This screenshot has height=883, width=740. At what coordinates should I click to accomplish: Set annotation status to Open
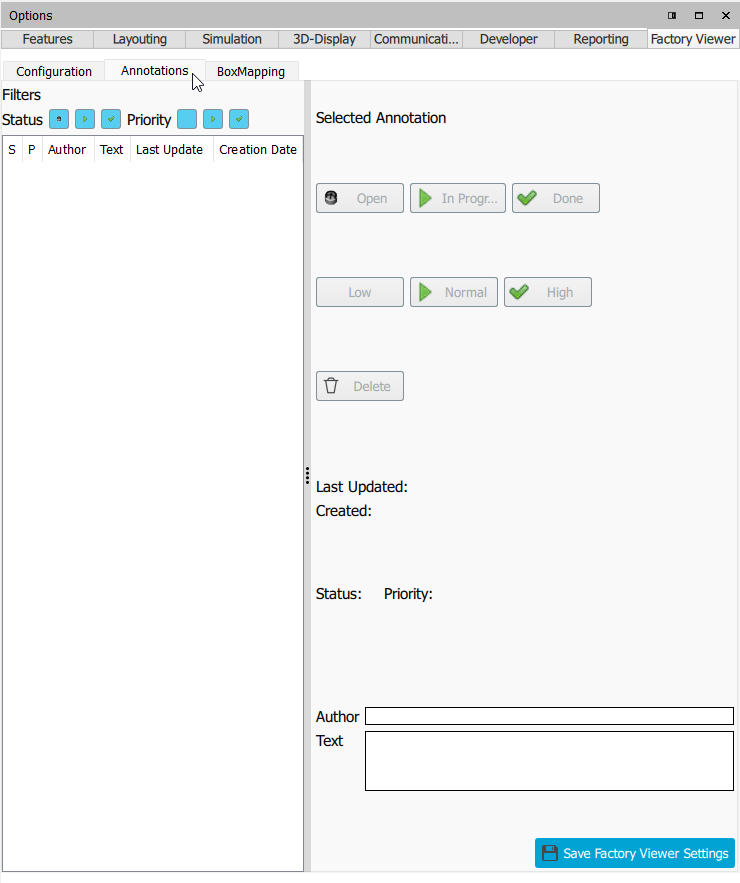click(360, 198)
